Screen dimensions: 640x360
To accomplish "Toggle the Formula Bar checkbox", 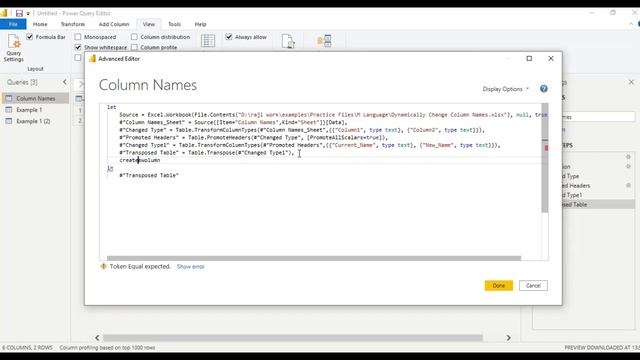I will point(30,37).
